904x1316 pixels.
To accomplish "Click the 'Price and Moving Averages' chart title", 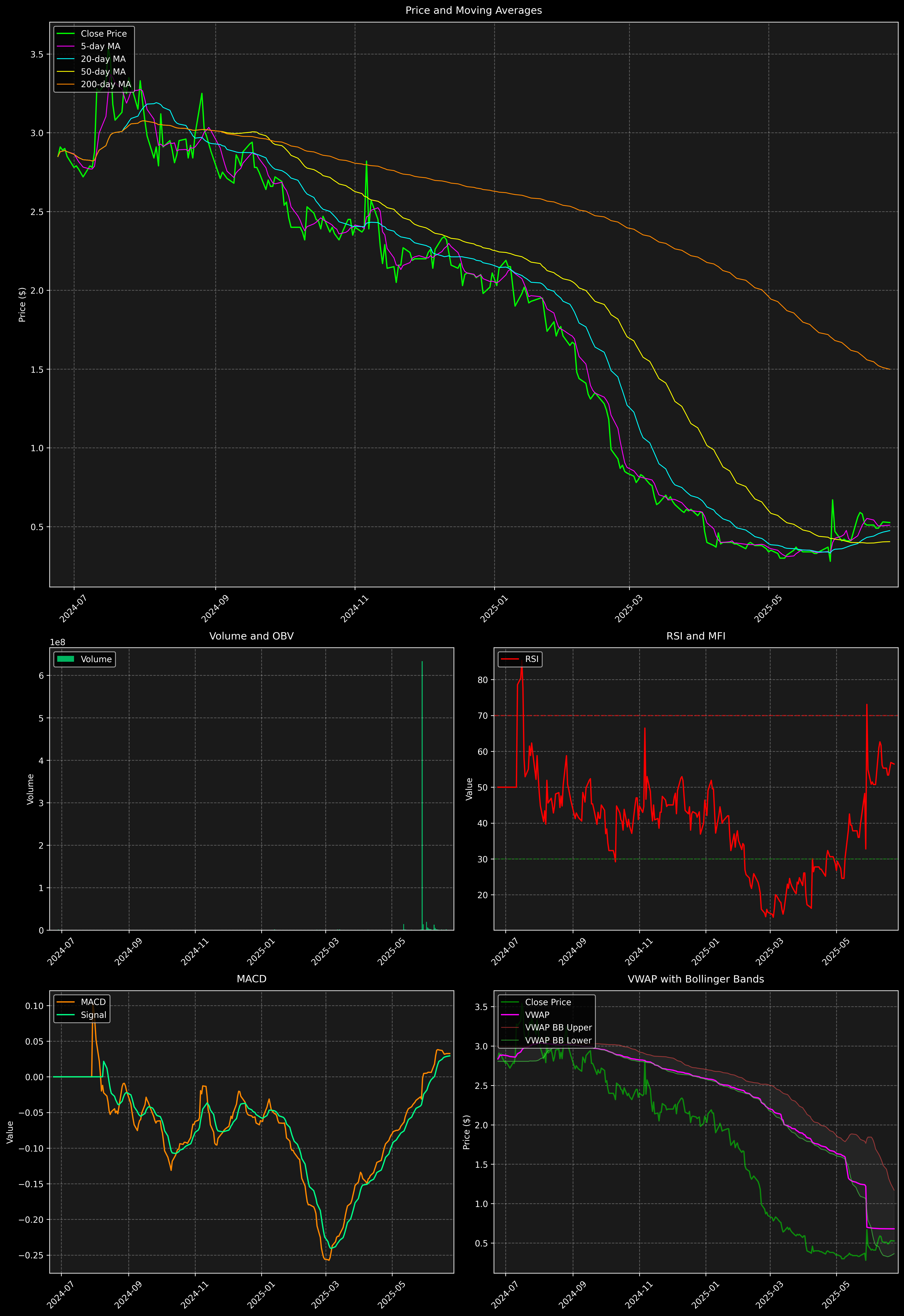I will point(473,10).
